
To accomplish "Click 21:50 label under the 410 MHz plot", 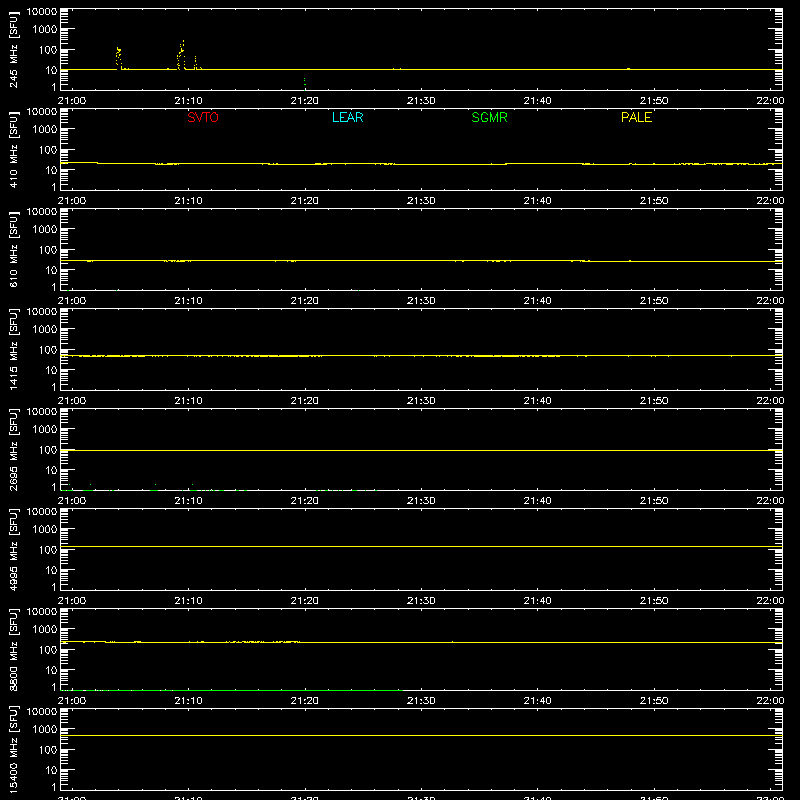I will [x=654, y=201].
